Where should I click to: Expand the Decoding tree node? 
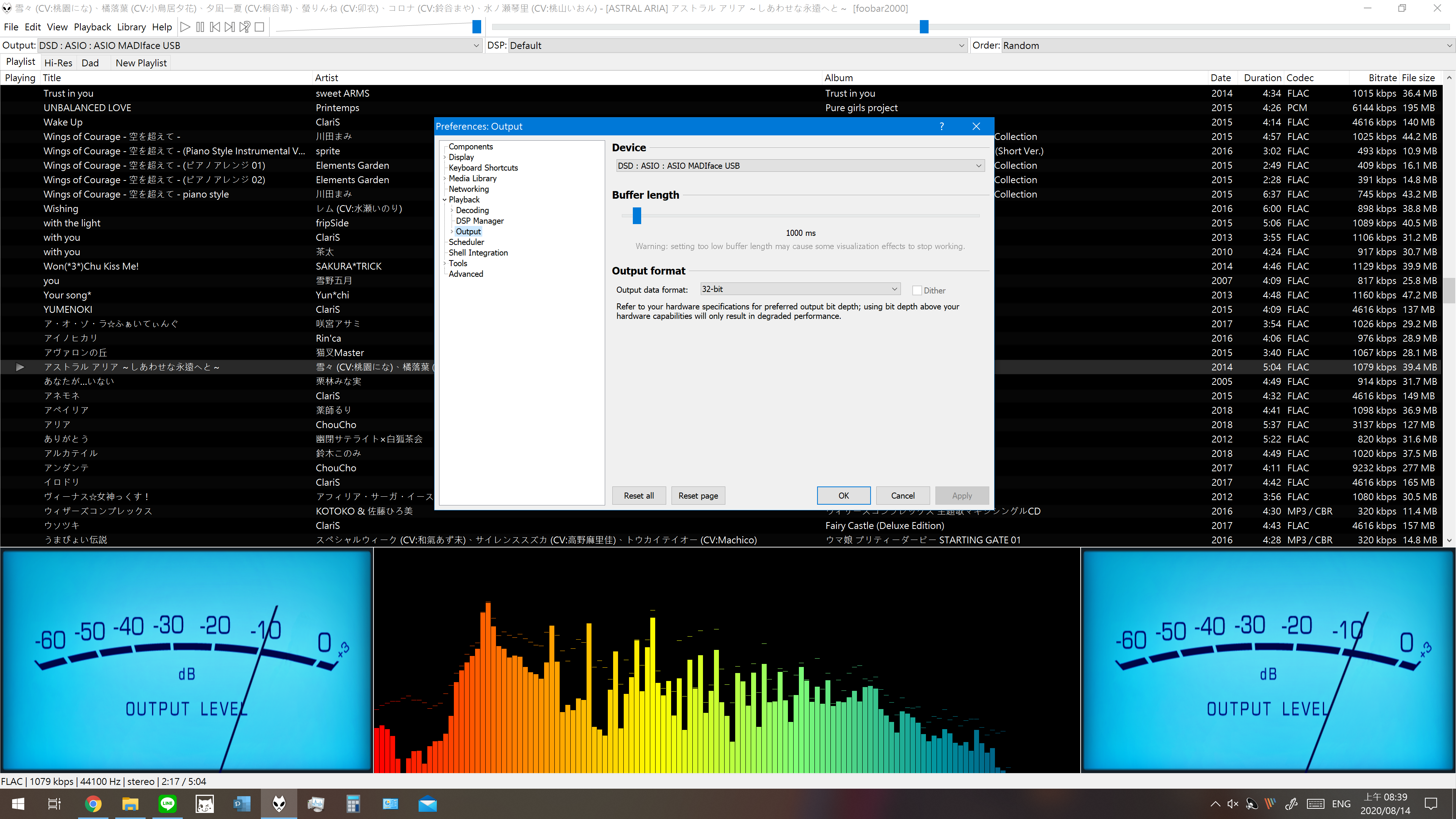(x=452, y=210)
